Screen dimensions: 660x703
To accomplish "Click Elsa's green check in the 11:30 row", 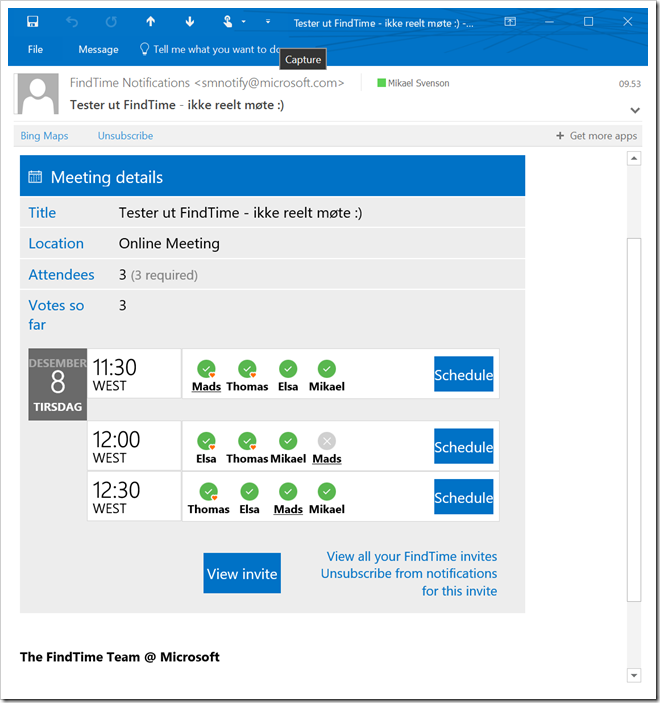I will coord(288,369).
